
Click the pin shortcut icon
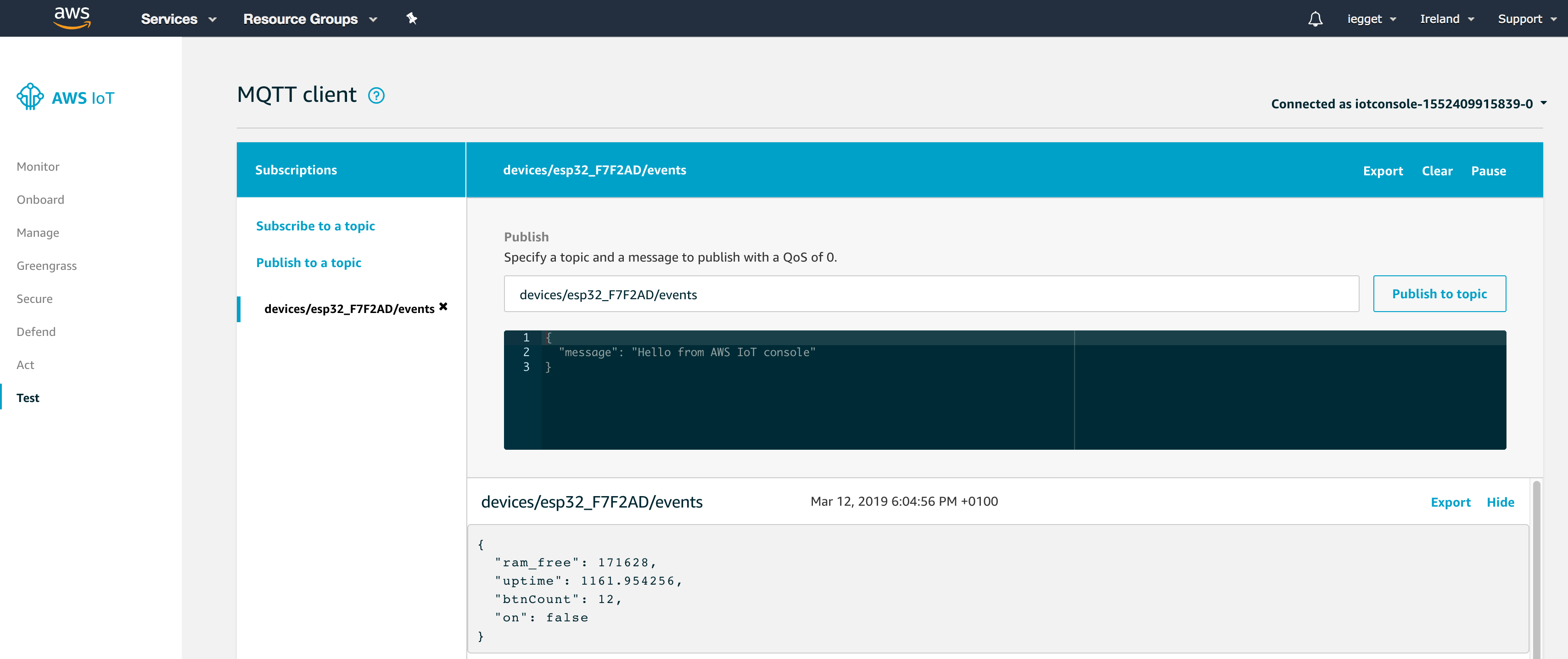[x=412, y=18]
